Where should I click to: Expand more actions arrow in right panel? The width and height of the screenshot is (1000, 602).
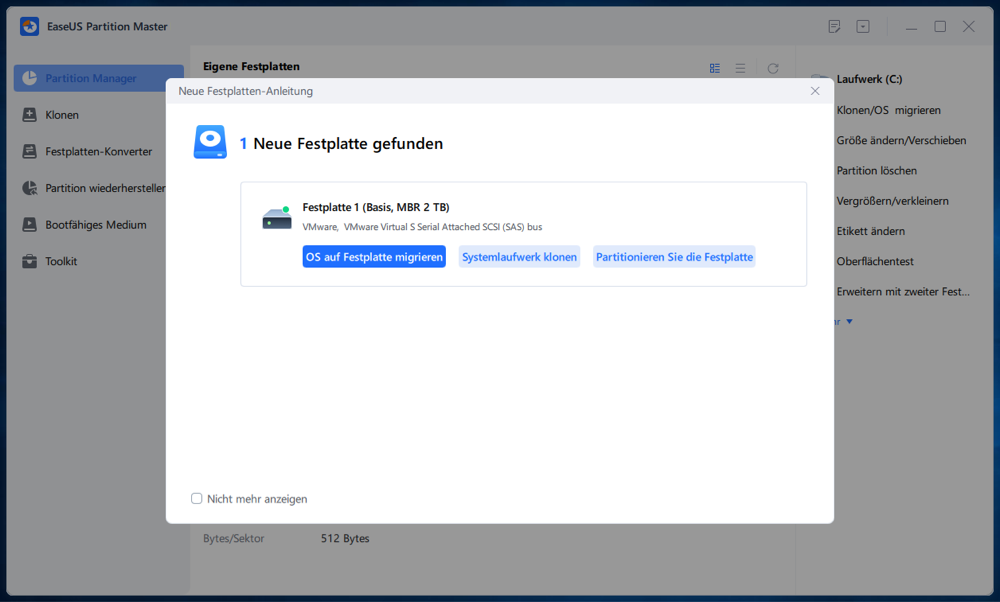click(849, 321)
